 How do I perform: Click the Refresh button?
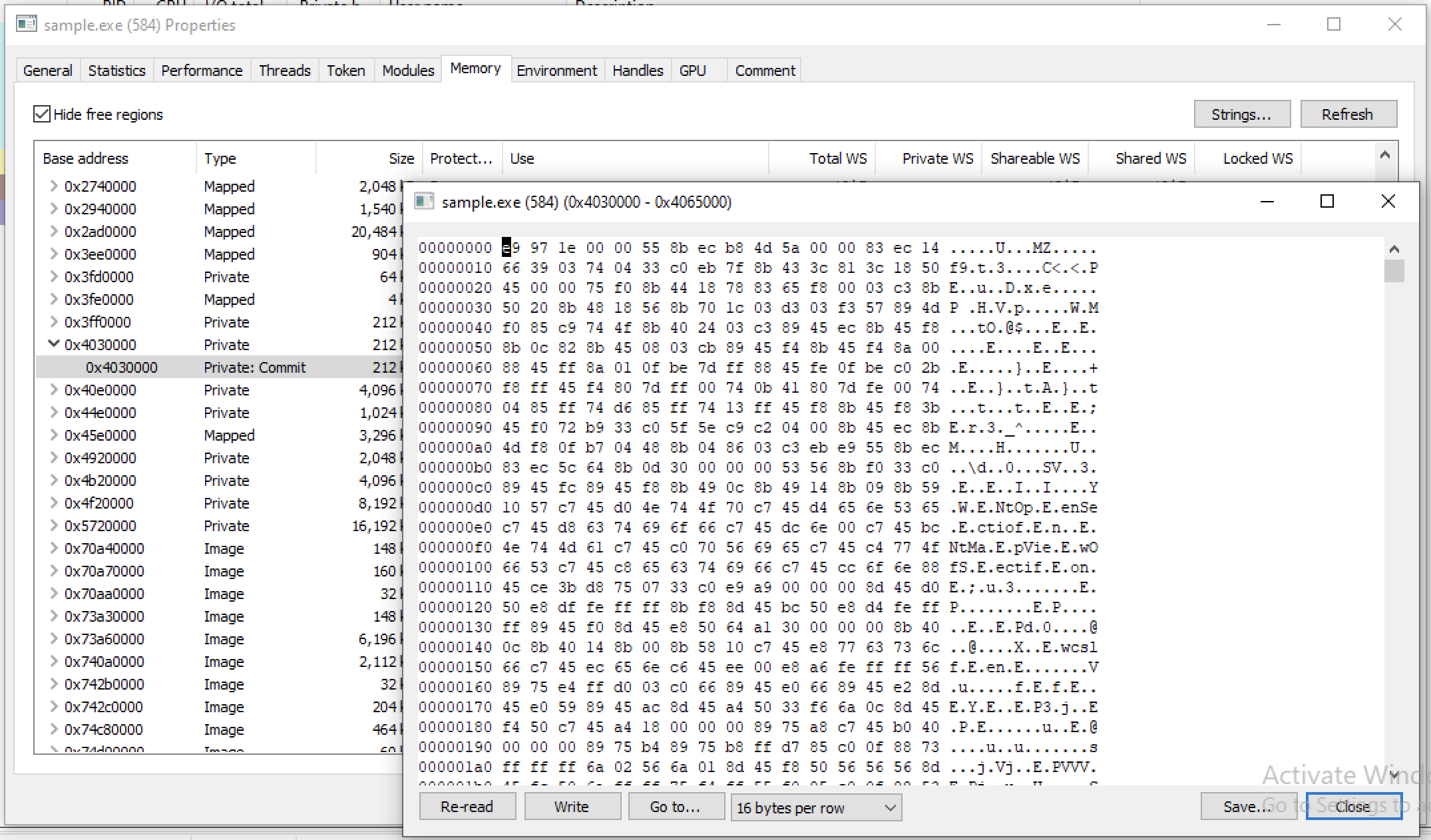(x=1348, y=114)
